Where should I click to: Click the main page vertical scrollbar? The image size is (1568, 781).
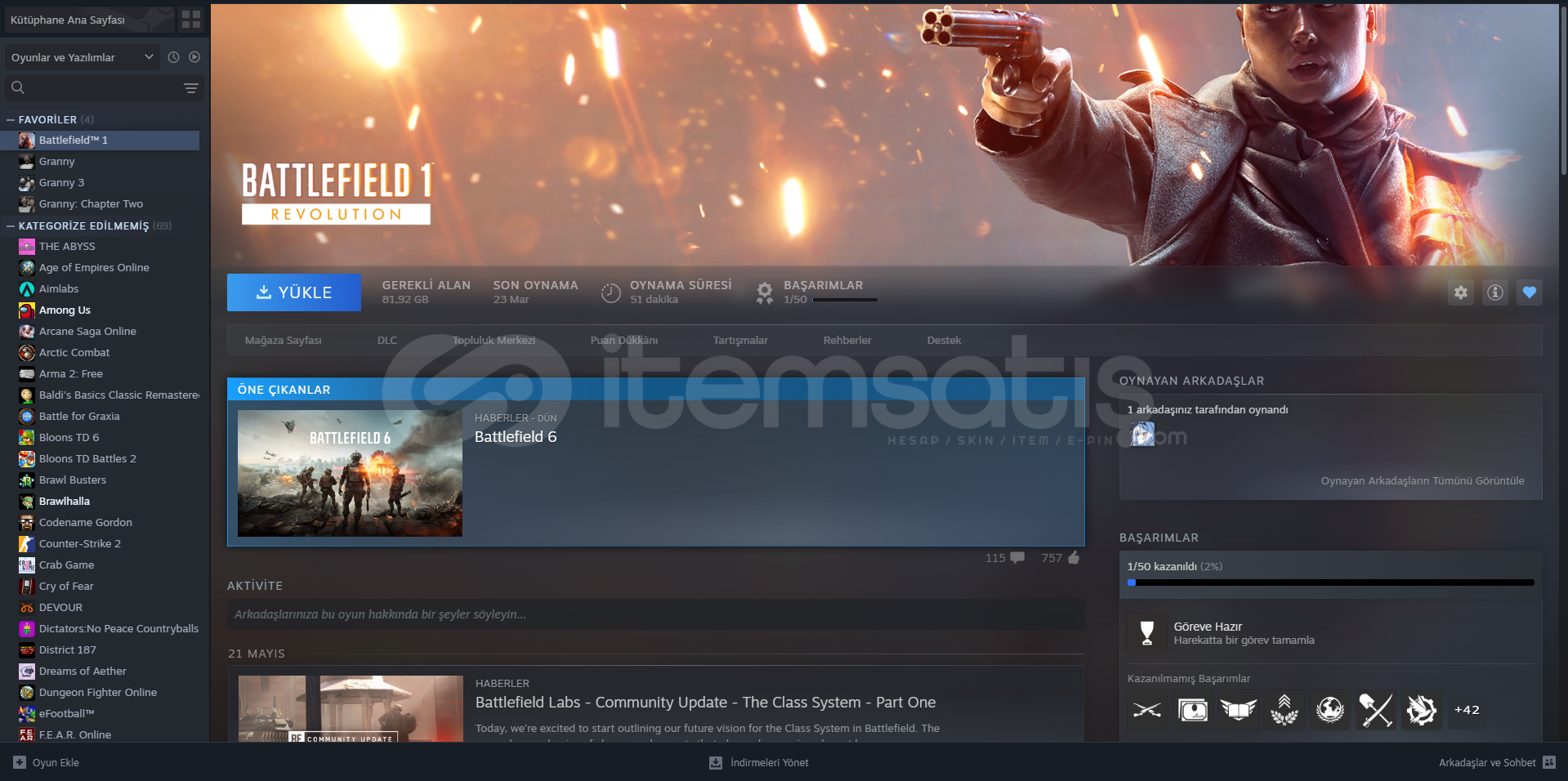pyautogui.click(x=1563, y=90)
